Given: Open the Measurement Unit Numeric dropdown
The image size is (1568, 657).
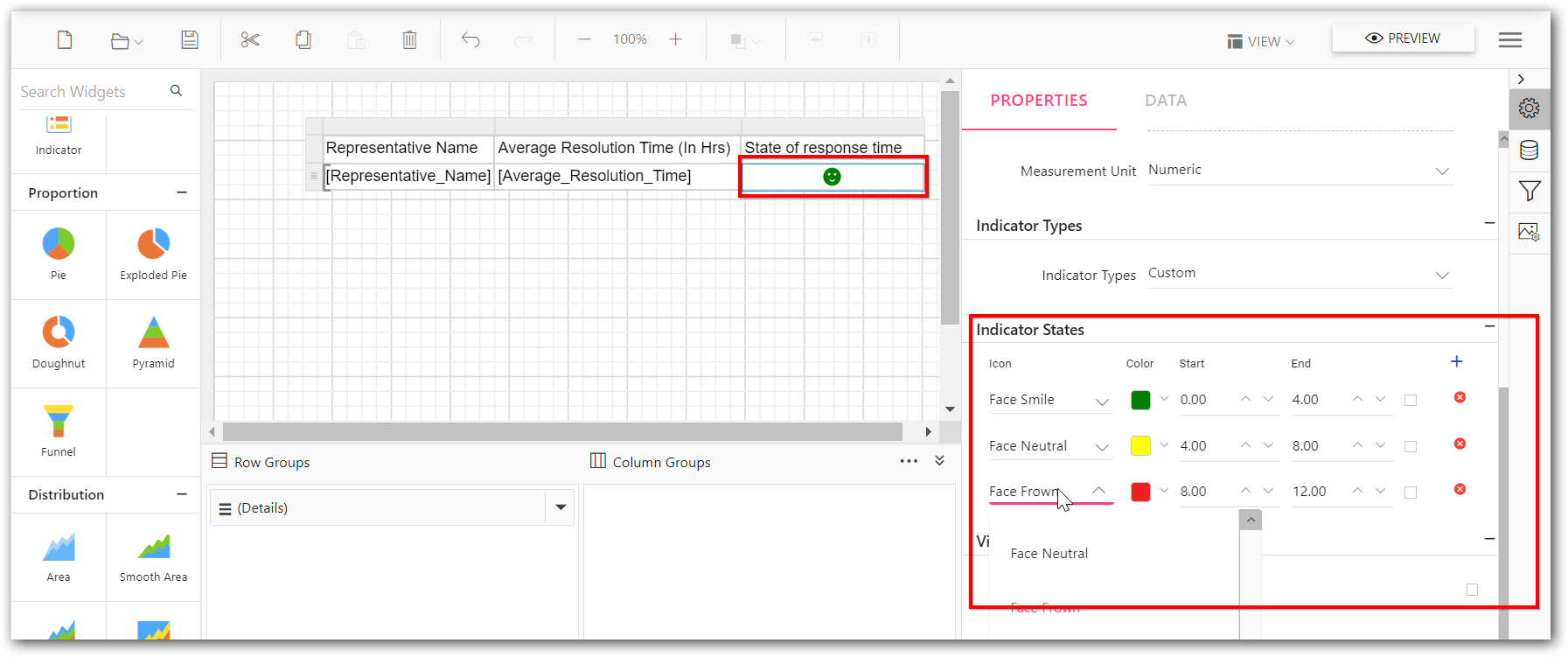Looking at the screenshot, I should 1300,171.
